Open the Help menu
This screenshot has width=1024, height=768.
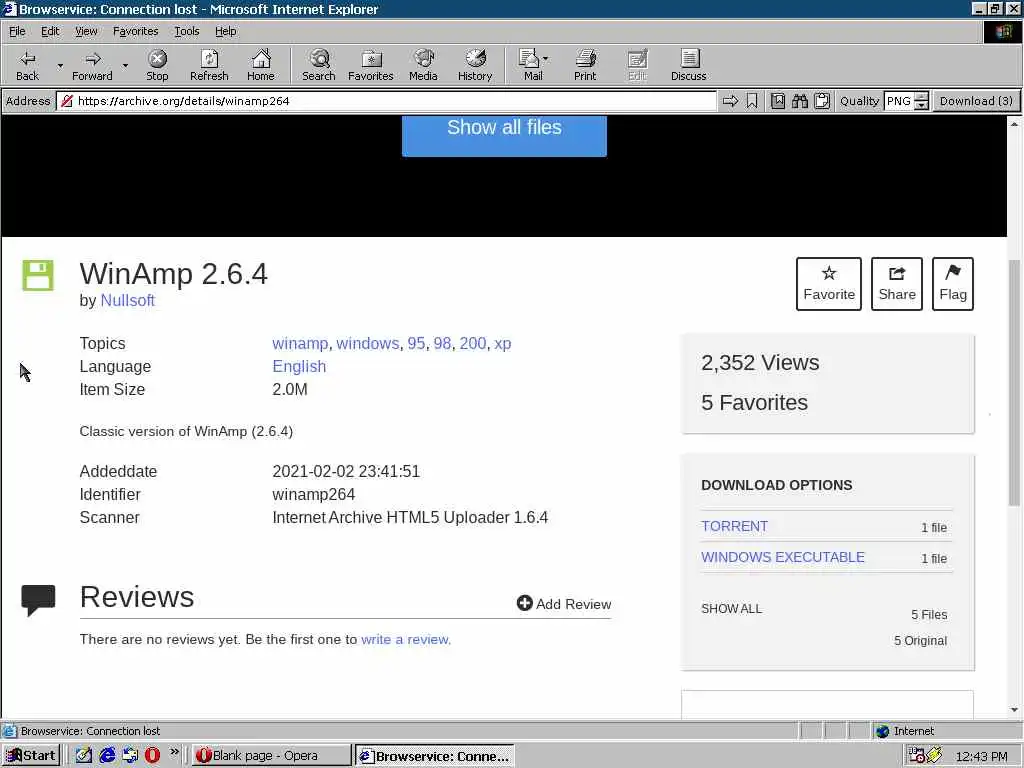225,31
